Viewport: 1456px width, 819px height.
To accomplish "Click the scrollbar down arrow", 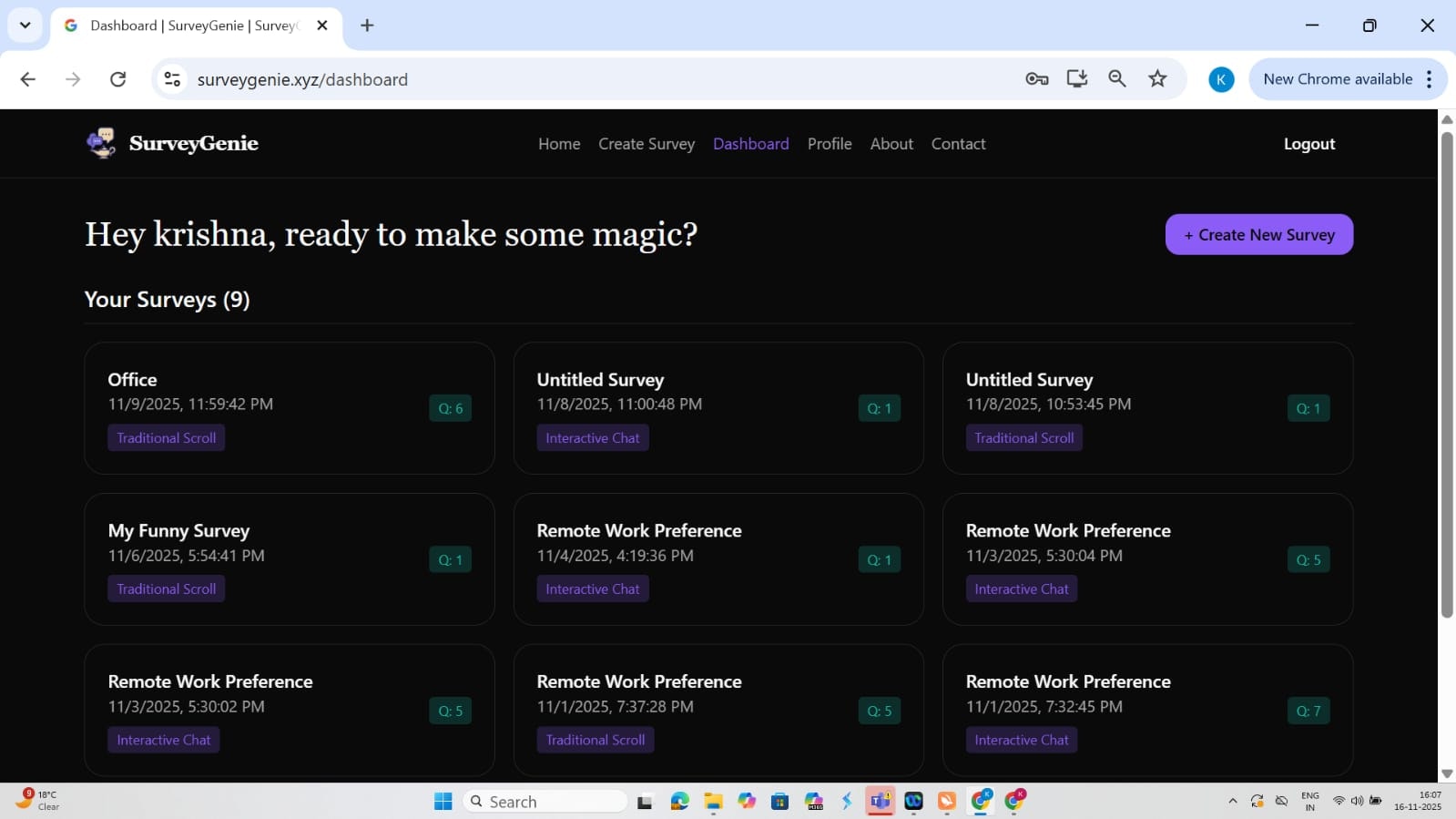I will (x=1447, y=773).
